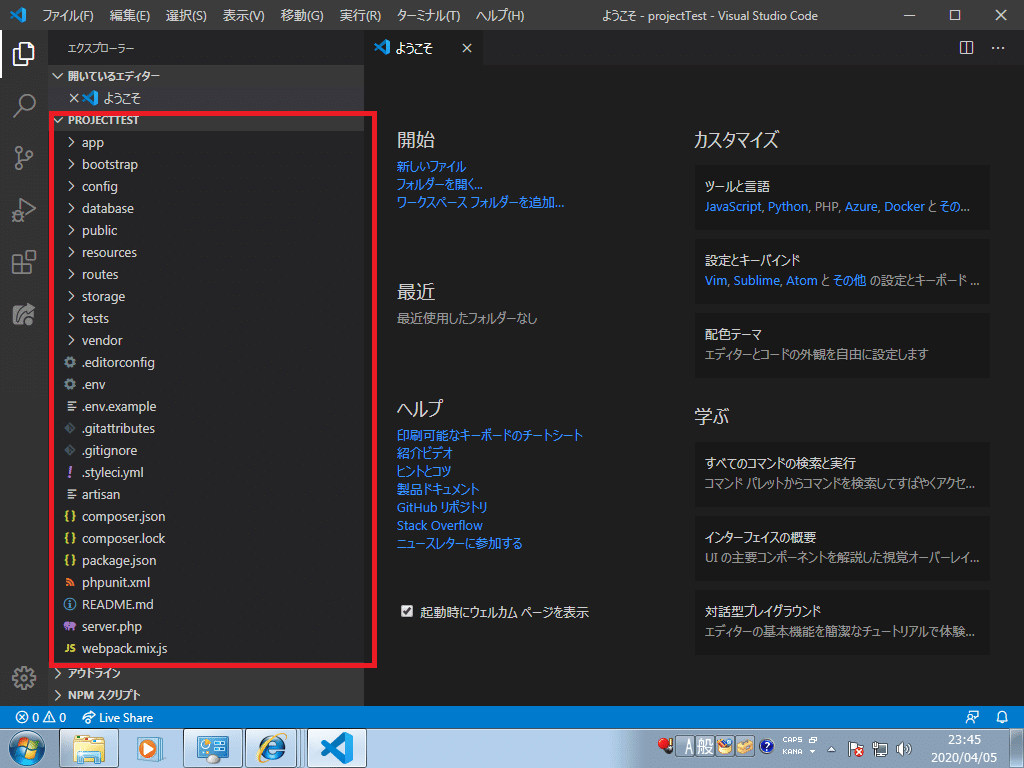
Task: Click the Visual Studio Code taskbar button
Action: (337, 748)
